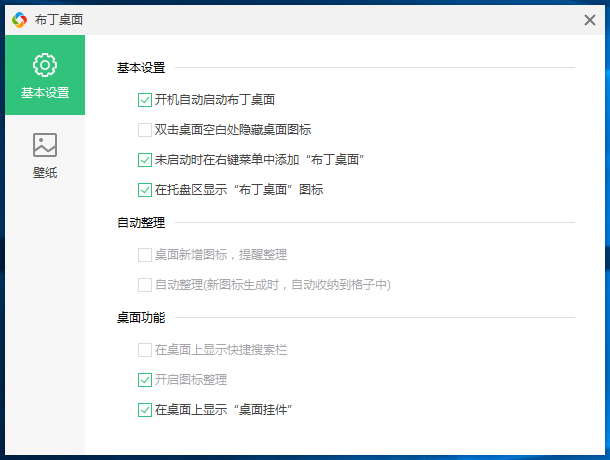Close the 布丁桌面 settings window
Screen dimensions: 610x460
[590, 20]
